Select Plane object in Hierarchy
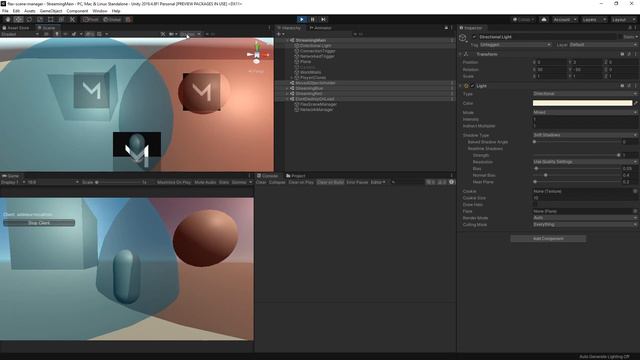 point(305,62)
